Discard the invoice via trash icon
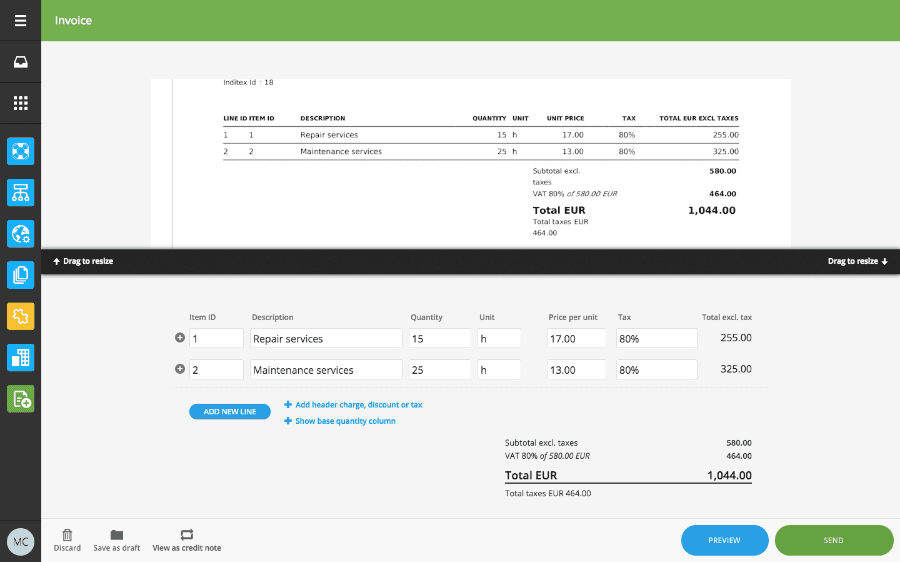Image resolution: width=900 pixels, height=562 pixels. 67,540
